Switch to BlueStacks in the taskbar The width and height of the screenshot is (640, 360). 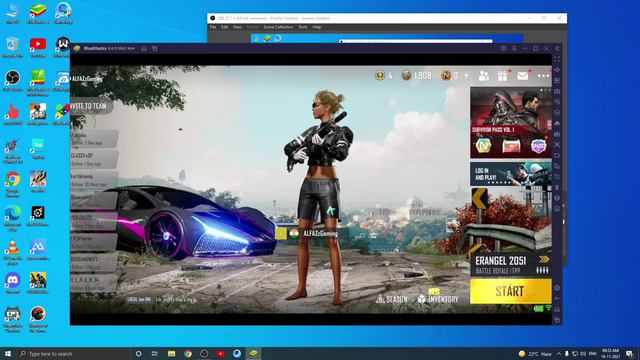click(253, 353)
